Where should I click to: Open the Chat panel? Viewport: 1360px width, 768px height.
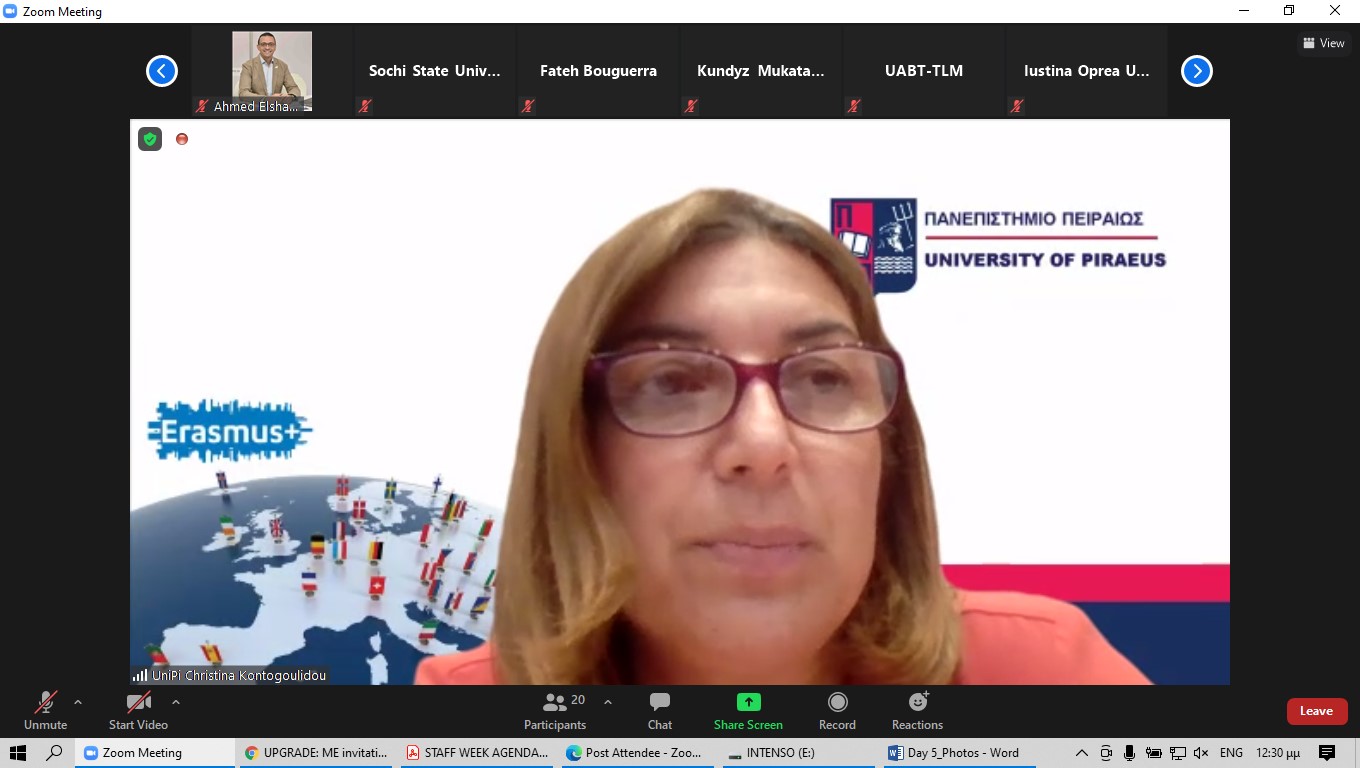pos(660,711)
